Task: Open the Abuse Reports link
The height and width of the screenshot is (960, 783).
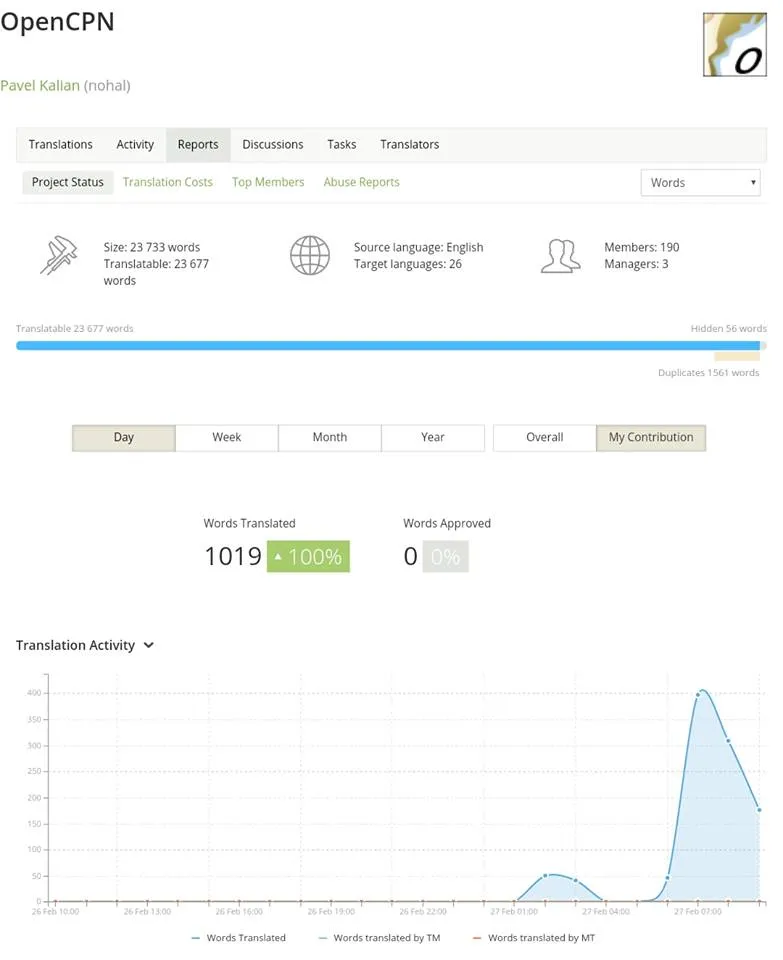Action: click(361, 182)
